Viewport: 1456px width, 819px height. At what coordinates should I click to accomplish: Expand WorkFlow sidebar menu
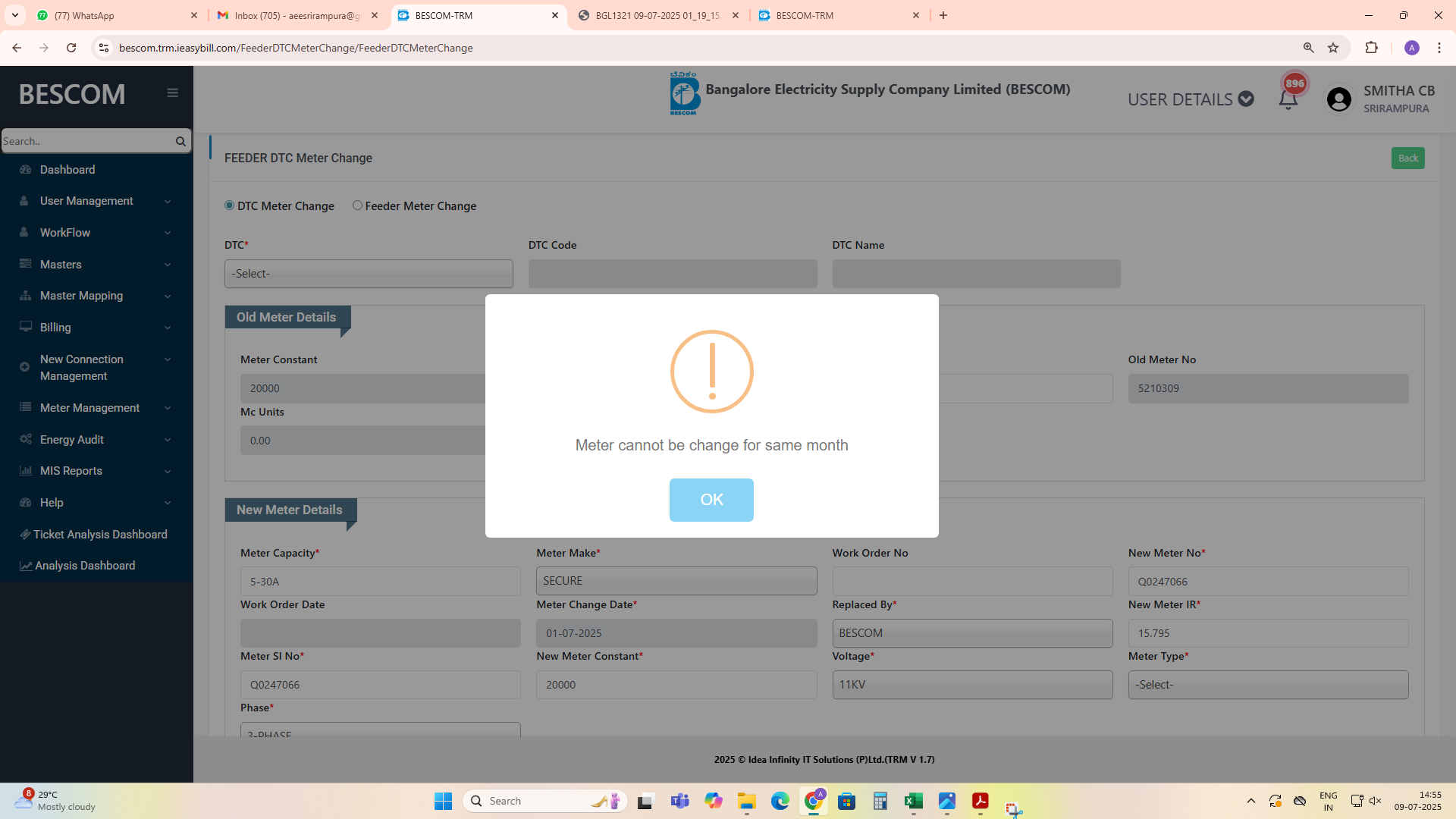click(96, 233)
